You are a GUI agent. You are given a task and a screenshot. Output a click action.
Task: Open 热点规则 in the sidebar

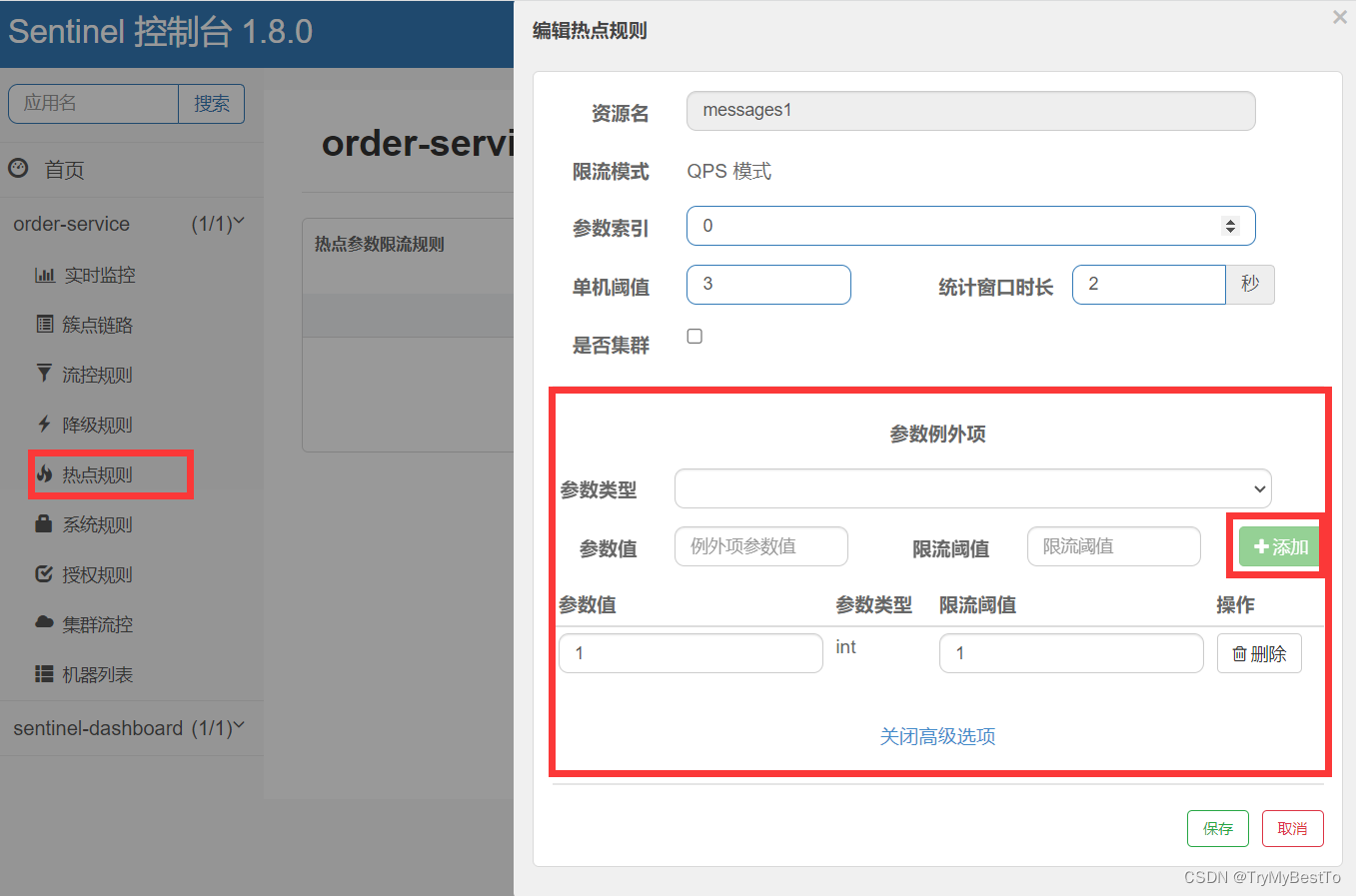tap(97, 474)
